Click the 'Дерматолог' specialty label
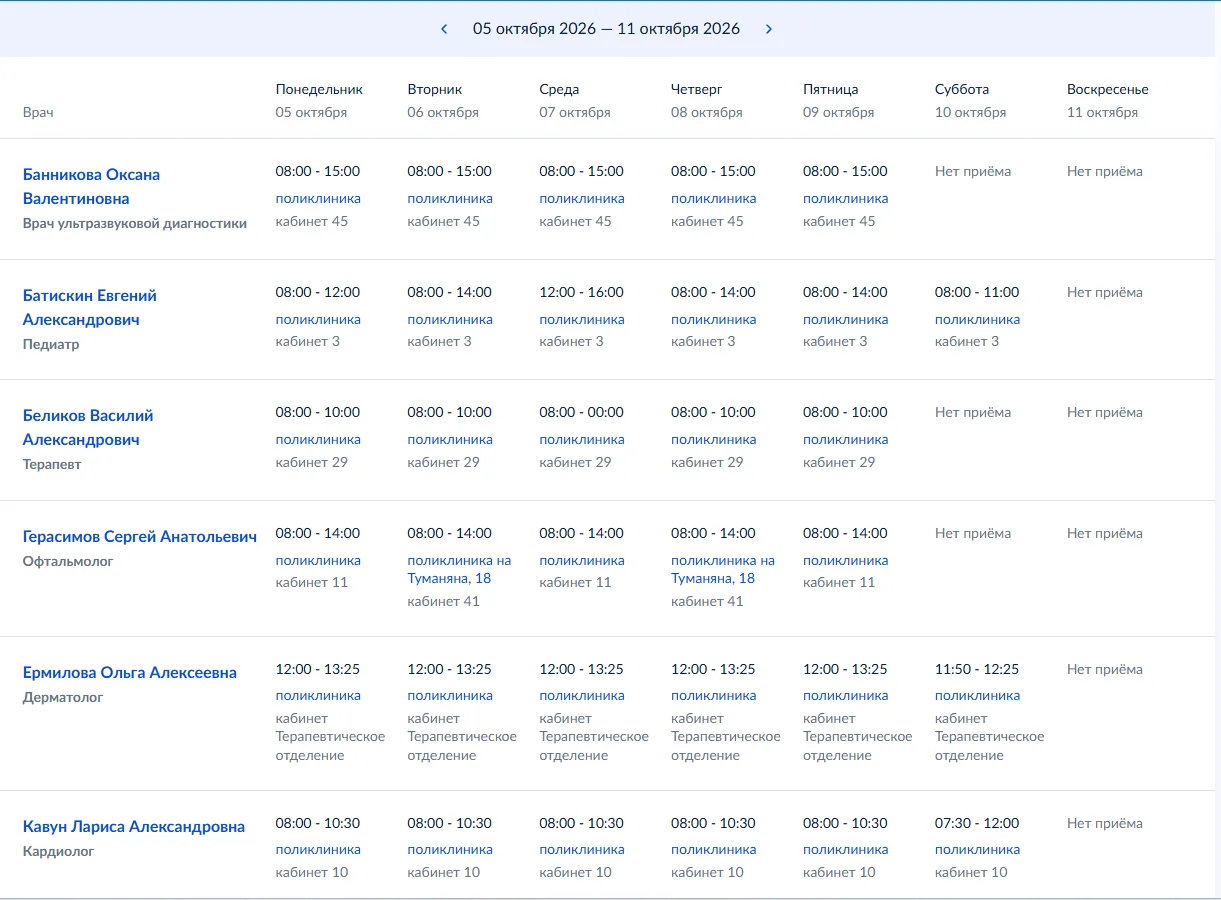1221x900 pixels. 63,697
